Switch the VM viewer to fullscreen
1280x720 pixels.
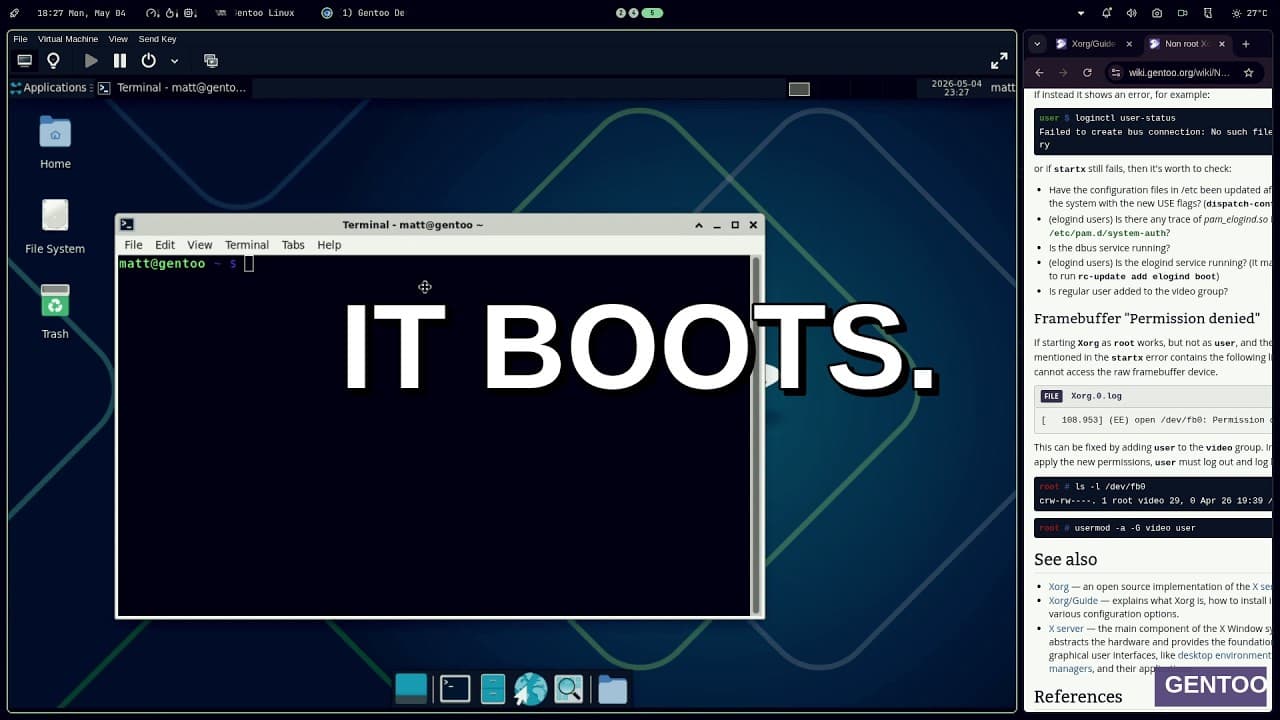click(999, 61)
